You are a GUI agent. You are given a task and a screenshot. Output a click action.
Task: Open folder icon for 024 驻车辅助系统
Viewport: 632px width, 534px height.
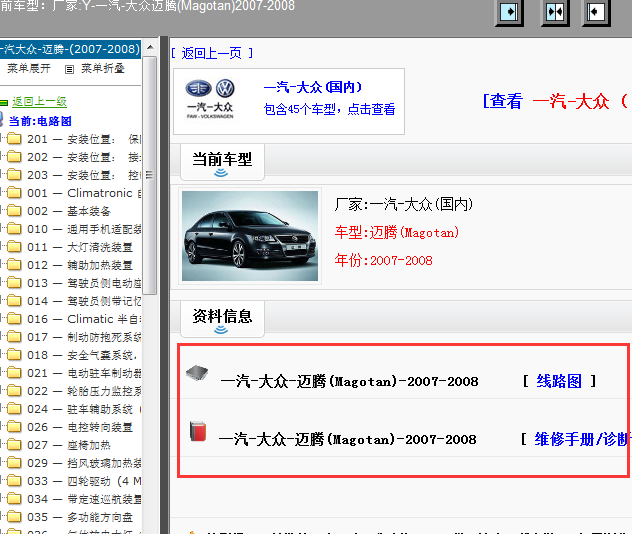point(14,409)
